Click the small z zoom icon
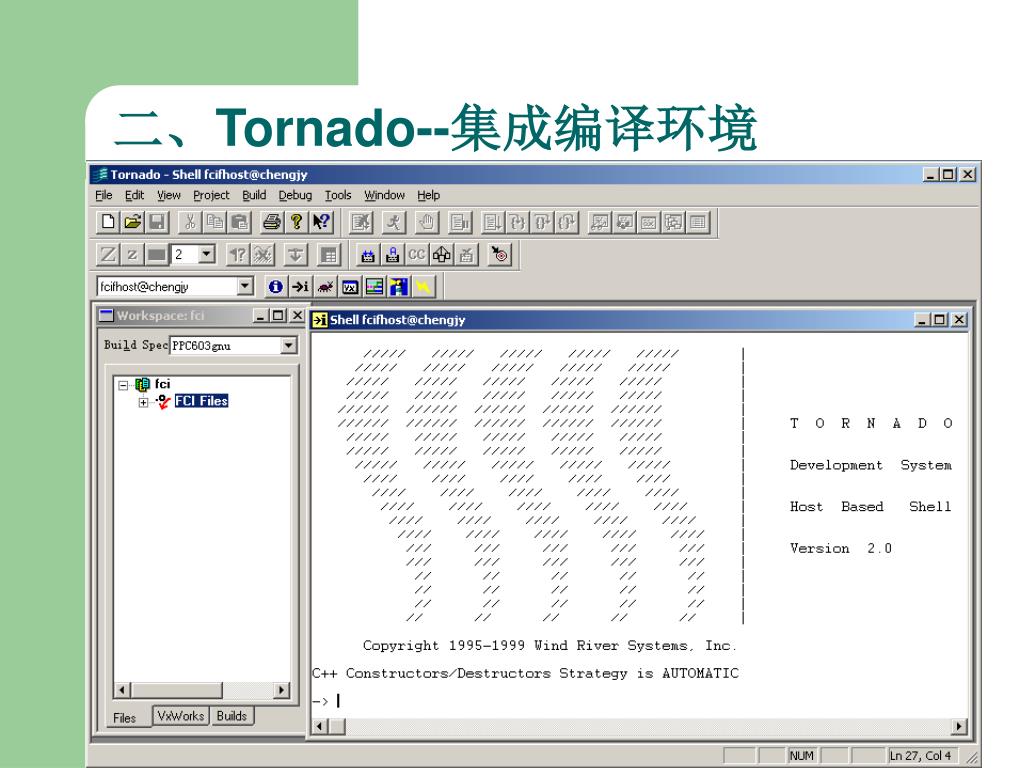1024x768 pixels. [132, 255]
